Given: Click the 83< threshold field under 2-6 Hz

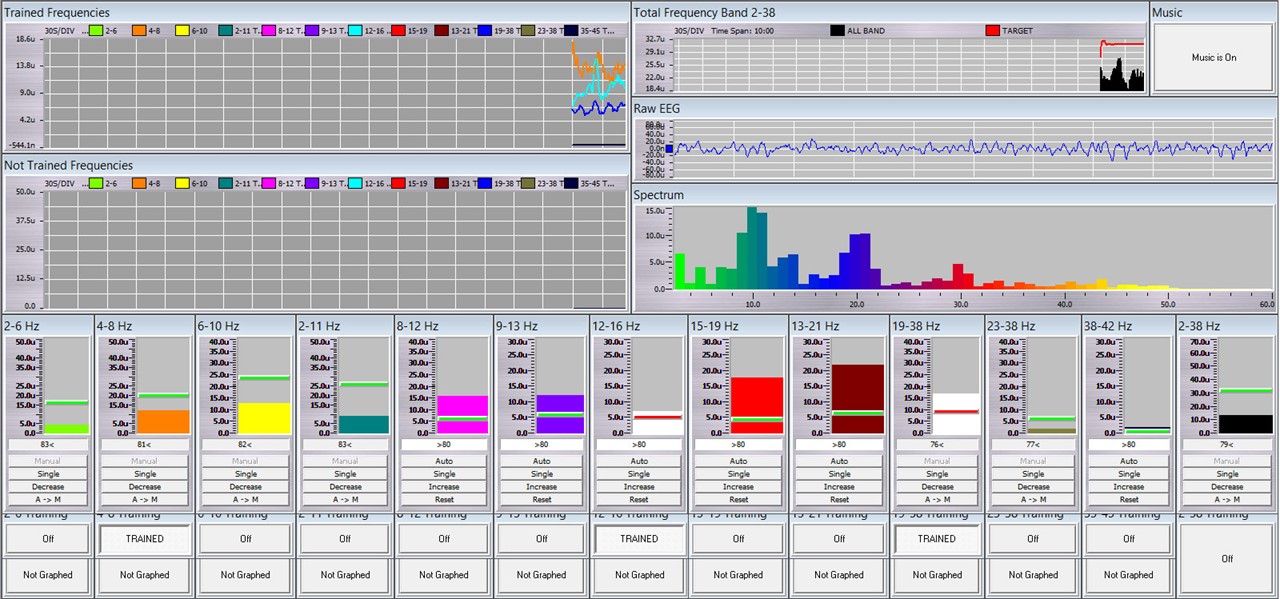Looking at the screenshot, I should coord(46,444).
